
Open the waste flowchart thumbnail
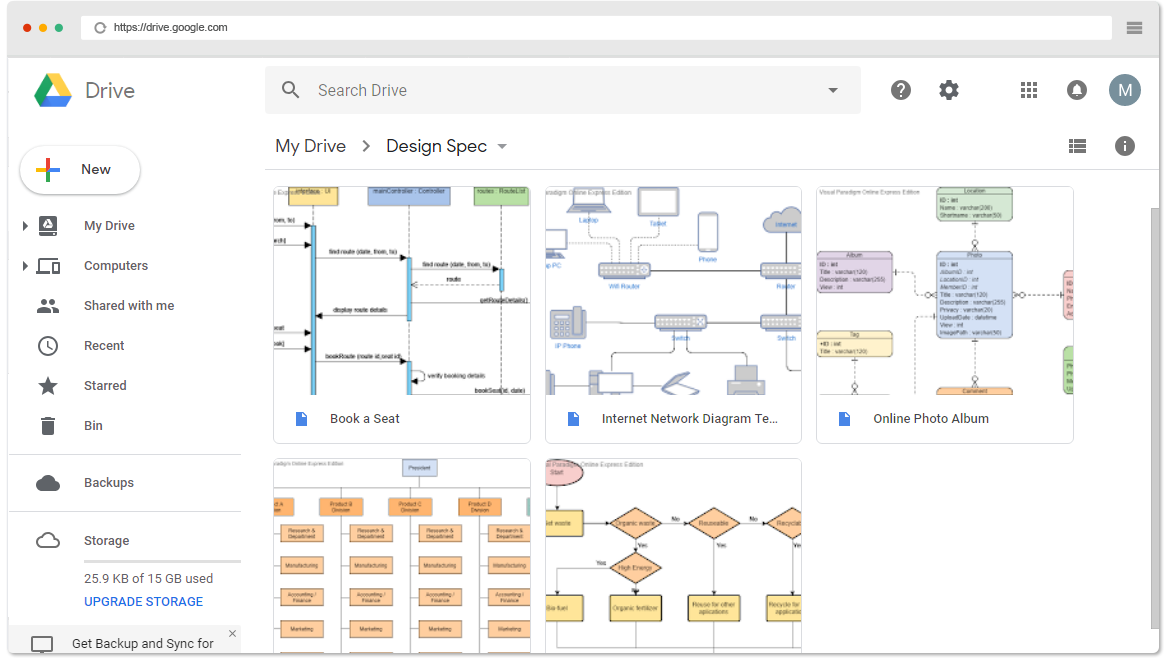click(674, 556)
